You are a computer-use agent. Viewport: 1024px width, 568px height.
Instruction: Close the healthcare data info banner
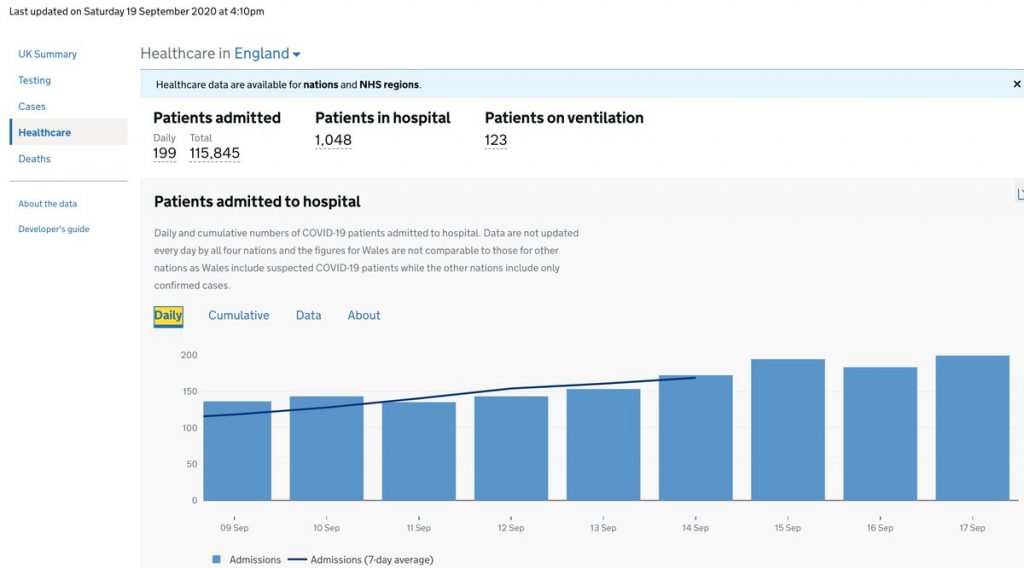point(1017,85)
